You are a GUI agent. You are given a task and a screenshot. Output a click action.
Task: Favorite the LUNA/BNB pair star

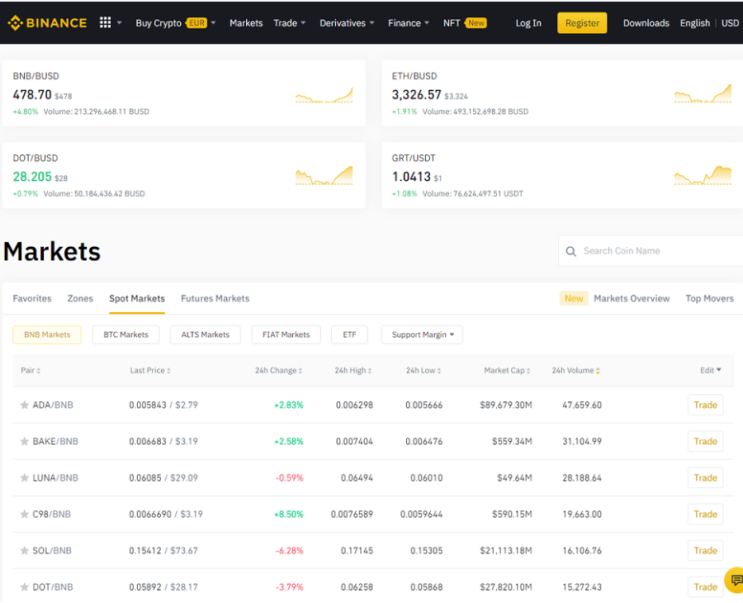[24, 478]
